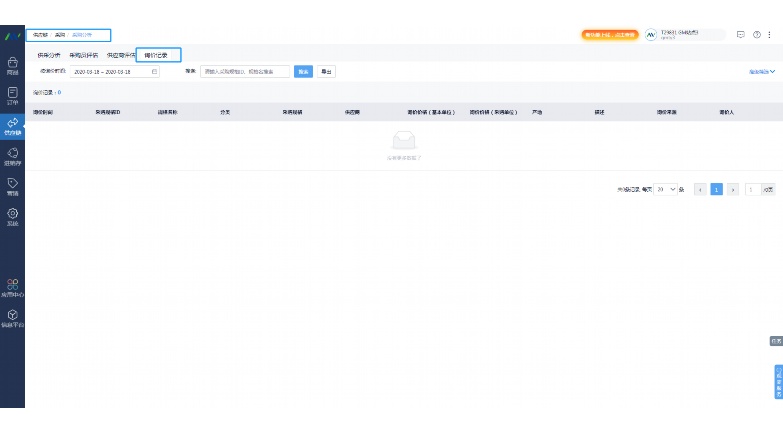Open the message bubble icon in the header

tap(741, 34)
